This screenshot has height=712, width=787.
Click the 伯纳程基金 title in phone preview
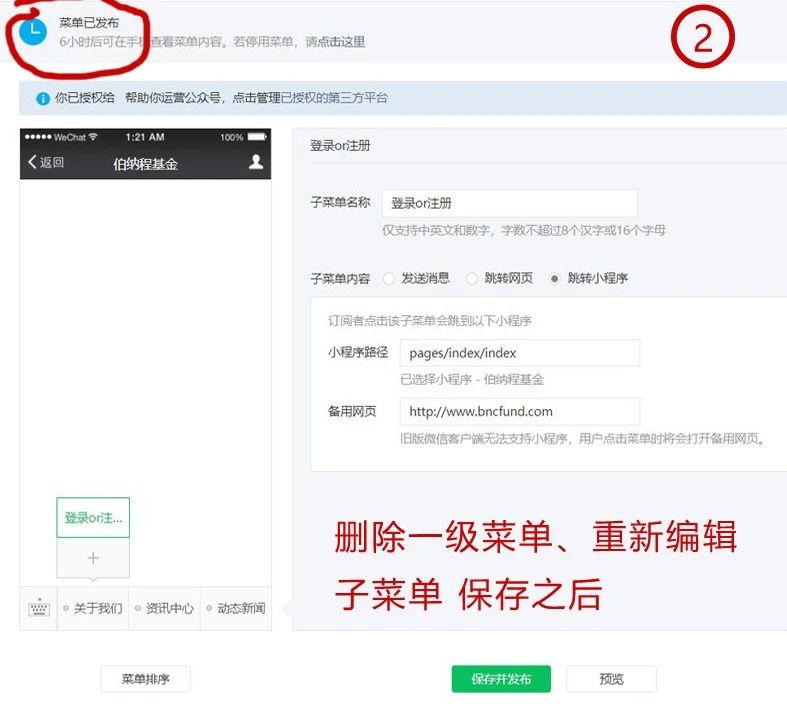145,164
